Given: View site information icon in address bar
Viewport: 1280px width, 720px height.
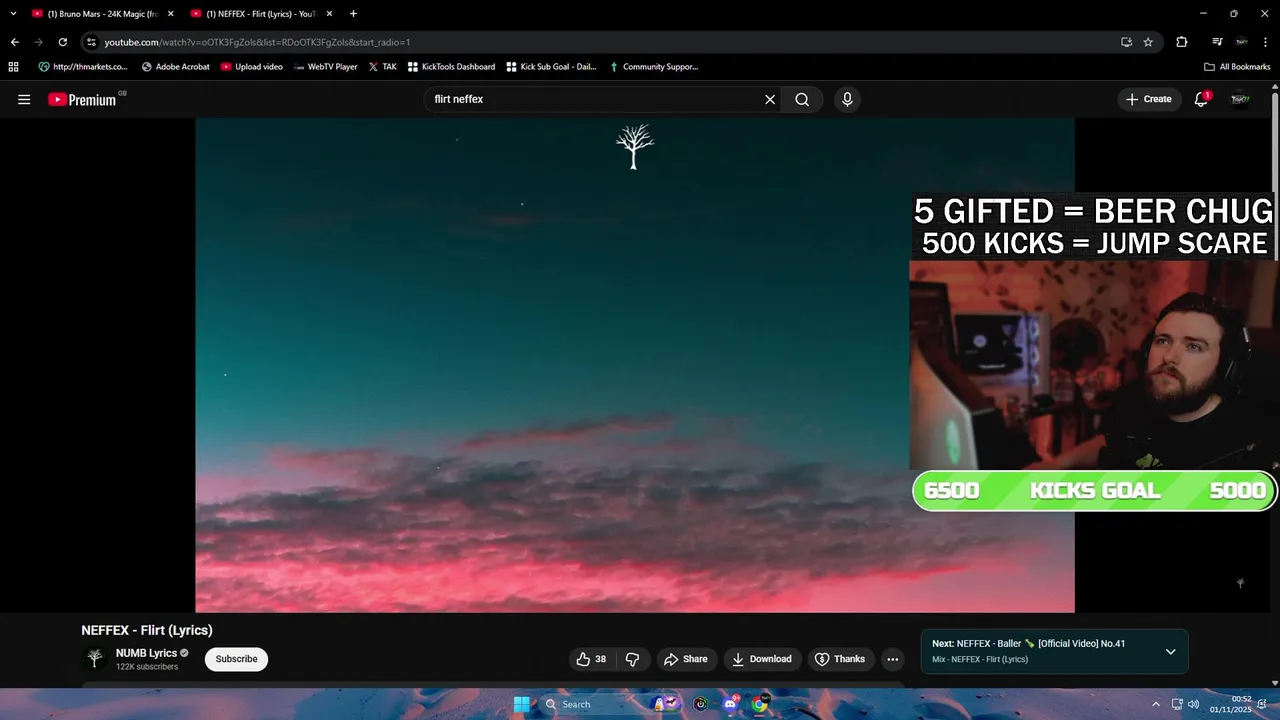Looking at the screenshot, I should [x=91, y=42].
